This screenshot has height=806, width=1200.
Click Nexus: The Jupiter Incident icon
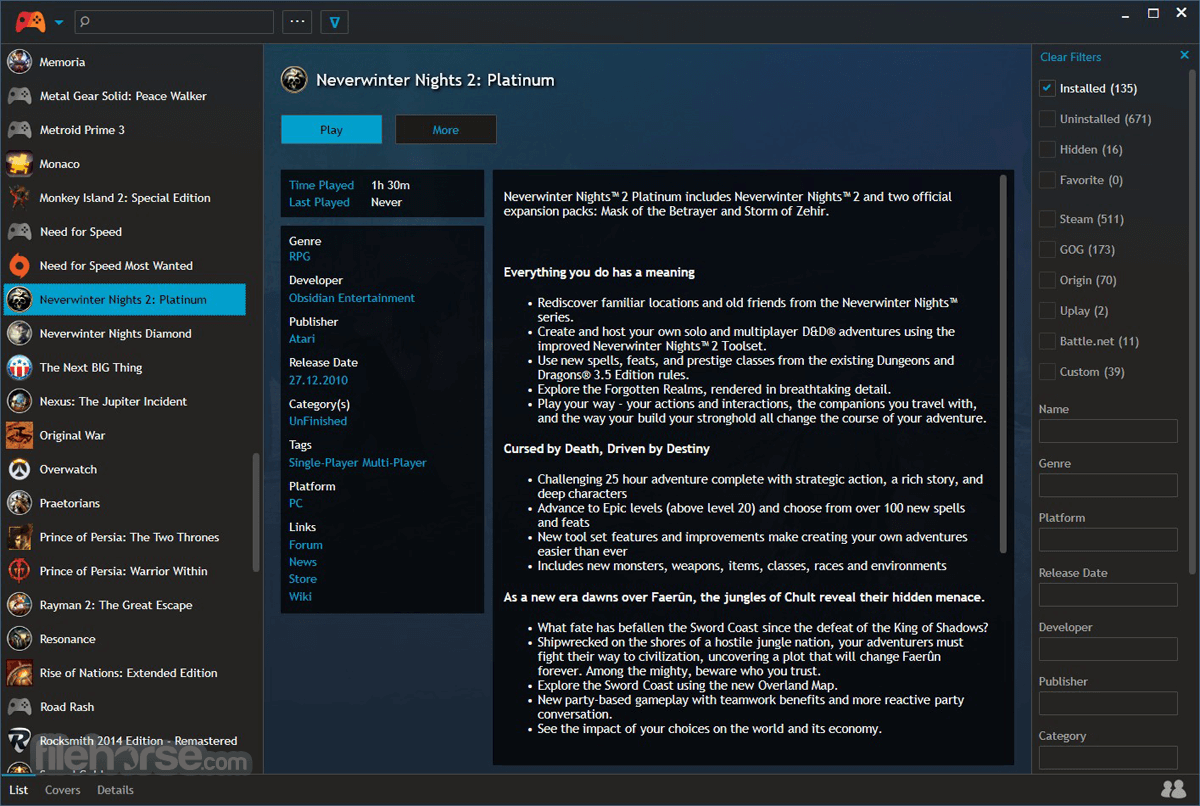tap(19, 402)
